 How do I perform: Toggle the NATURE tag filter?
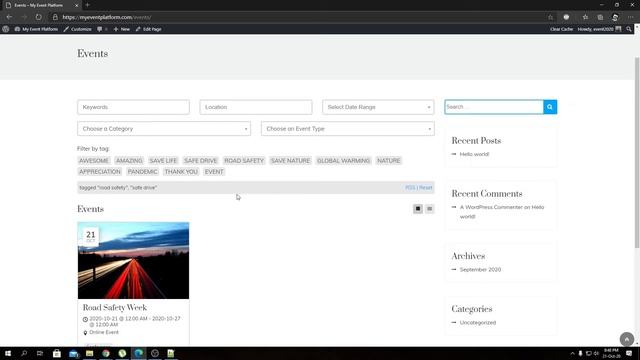[389, 161]
